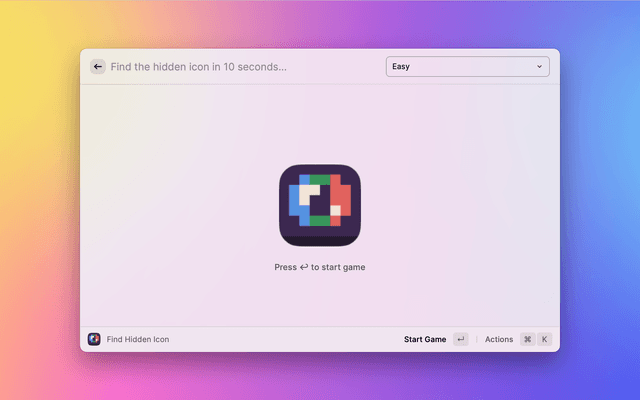
Task: Click the blue pixel block of the large icon
Action: pos(294,203)
